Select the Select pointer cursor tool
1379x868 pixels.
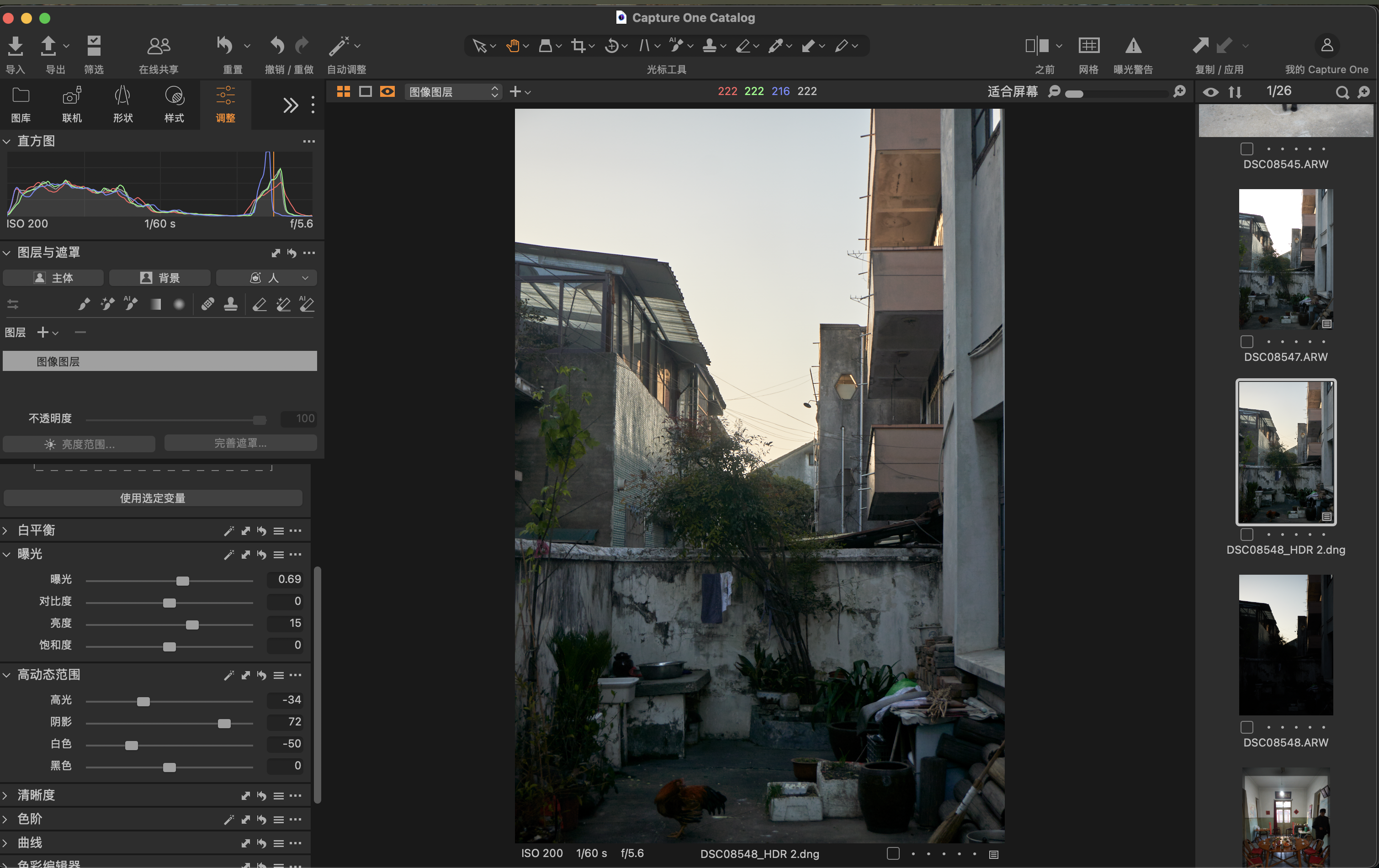[x=479, y=46]
